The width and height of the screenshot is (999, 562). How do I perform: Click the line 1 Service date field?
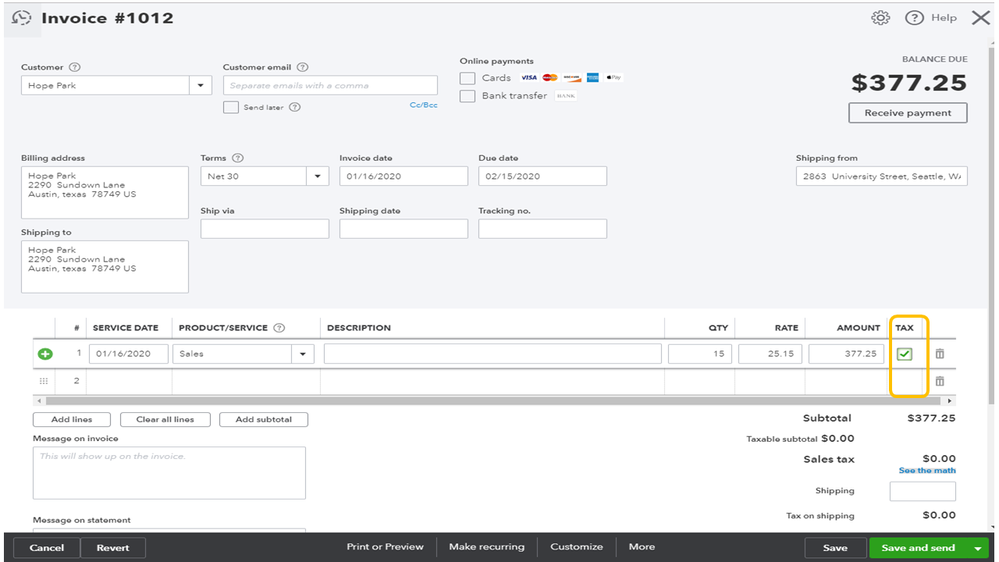pos(129,354)
